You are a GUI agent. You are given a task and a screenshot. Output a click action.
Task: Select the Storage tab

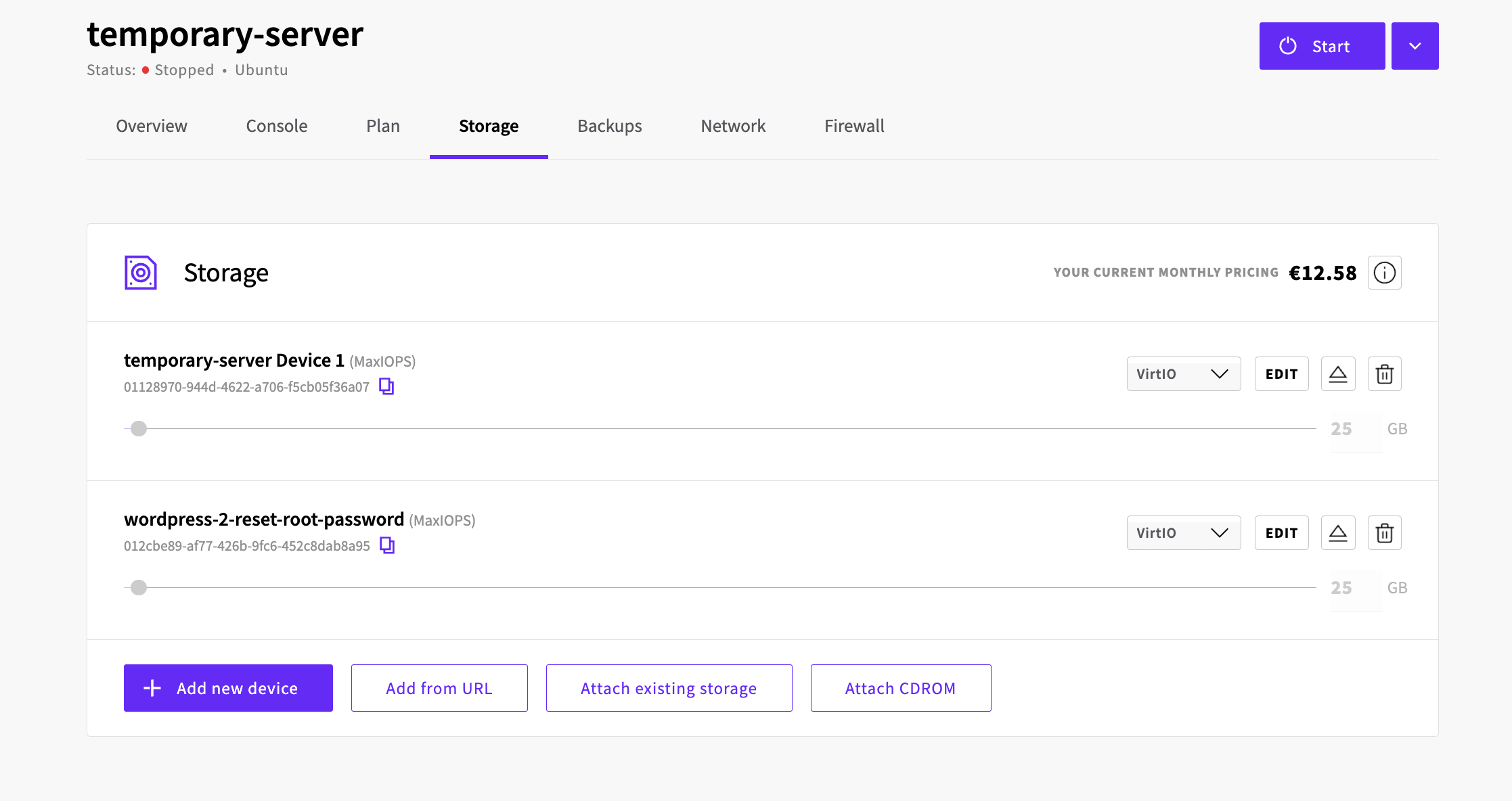tap(489, 126)
